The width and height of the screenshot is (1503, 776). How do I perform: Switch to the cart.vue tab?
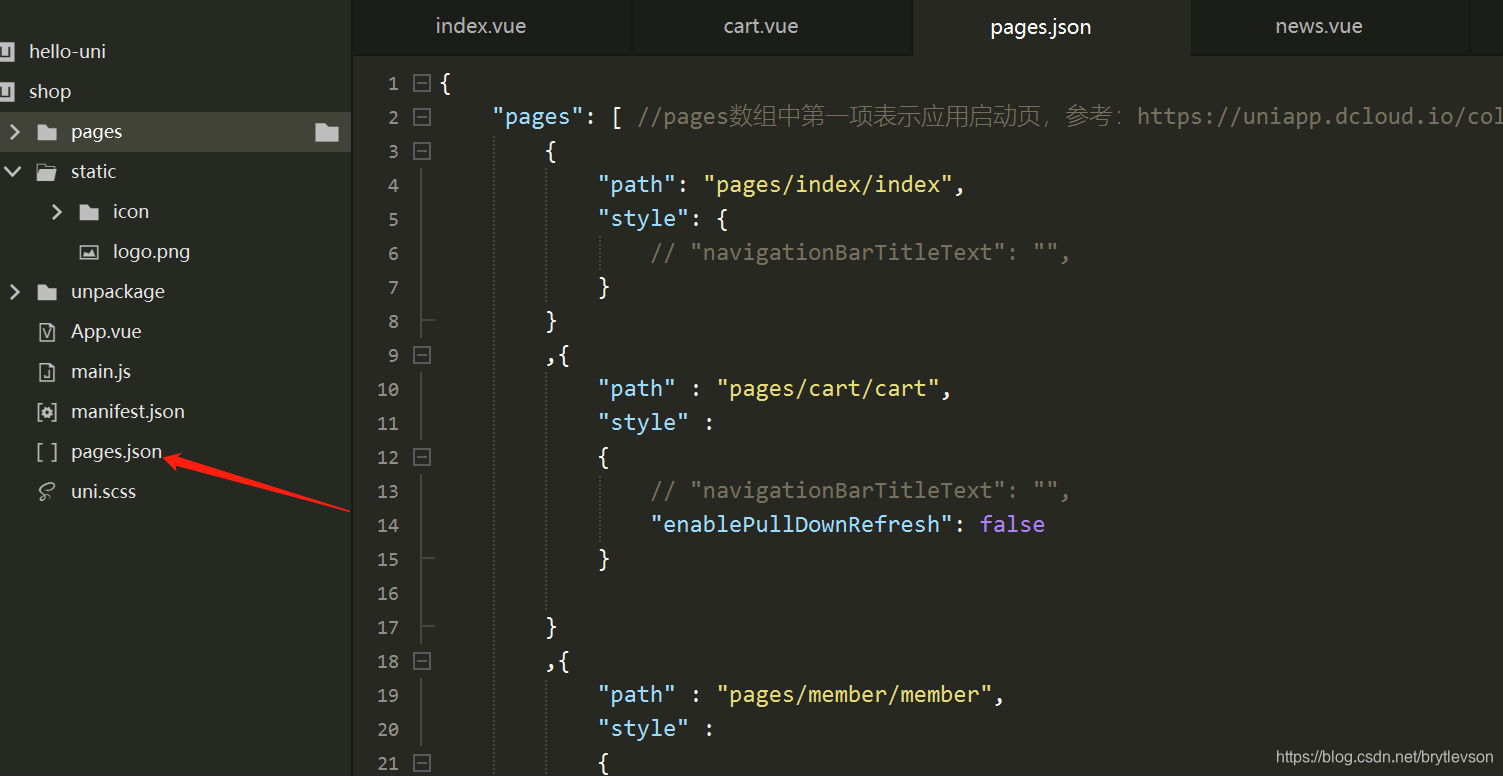761,27
